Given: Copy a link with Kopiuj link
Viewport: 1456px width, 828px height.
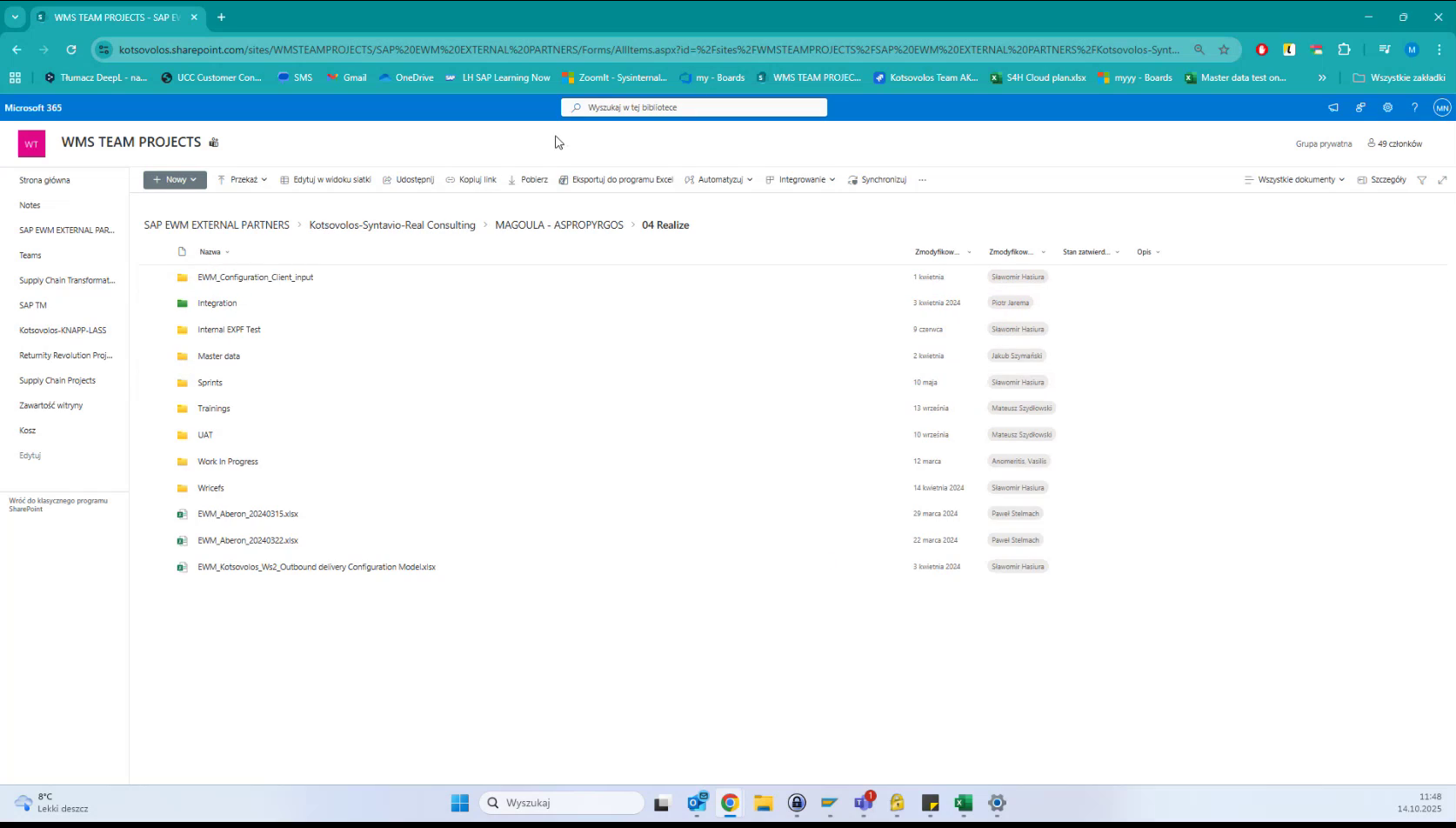Looking at the screenshot, I should (x=471, y=179).
